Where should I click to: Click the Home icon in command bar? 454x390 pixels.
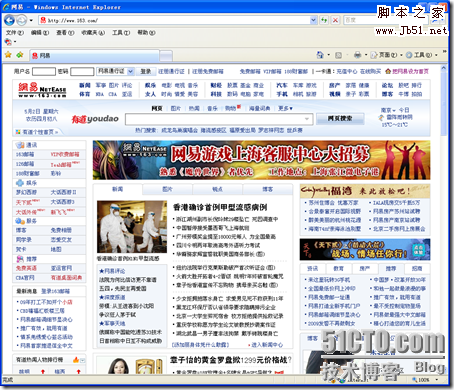[320, 55]
